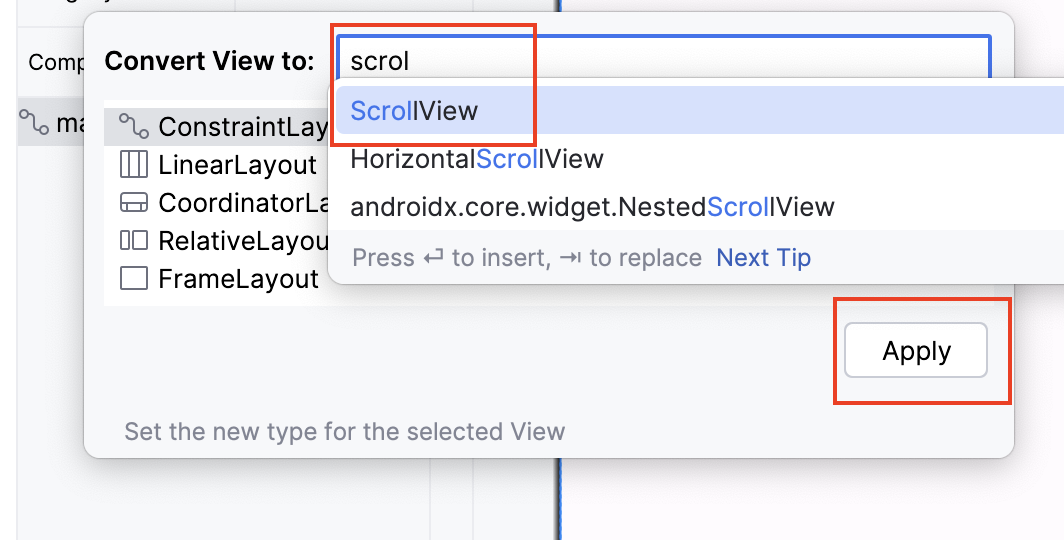
Task: Focus the Convert View to text field
Action: [664, 61]
